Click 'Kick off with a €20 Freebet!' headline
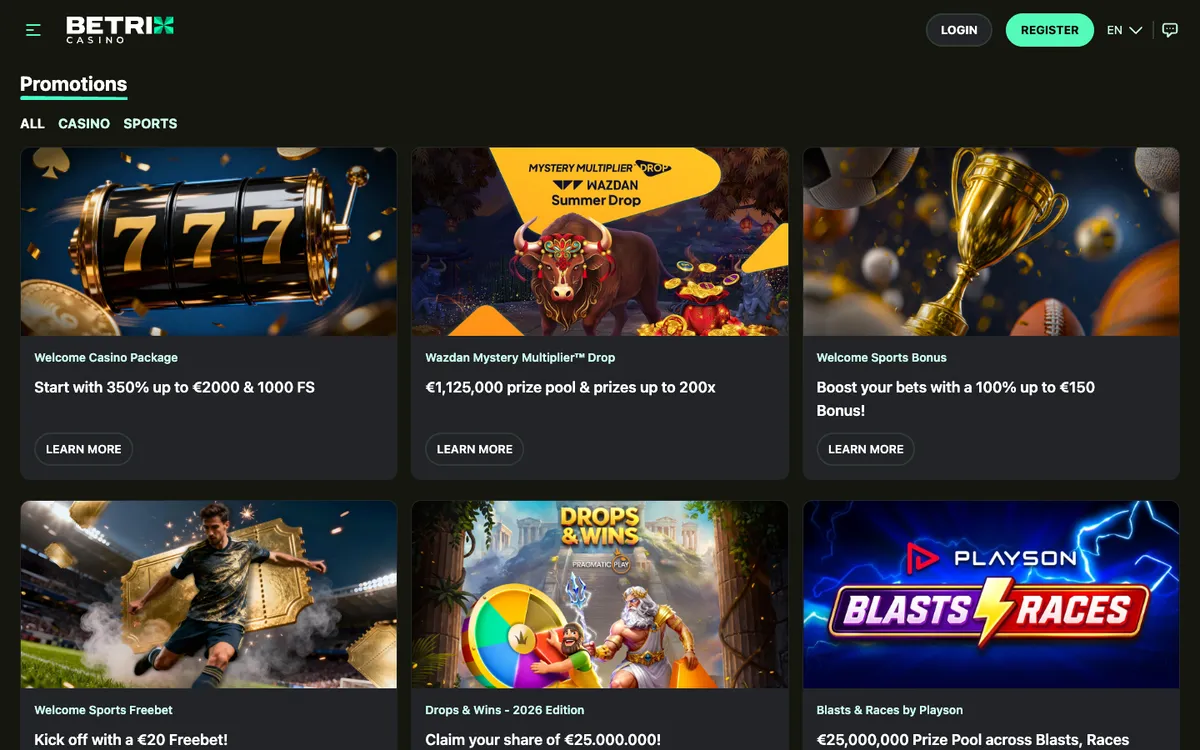Screen dimensions: 1200x750 click(x=131, y=740)
